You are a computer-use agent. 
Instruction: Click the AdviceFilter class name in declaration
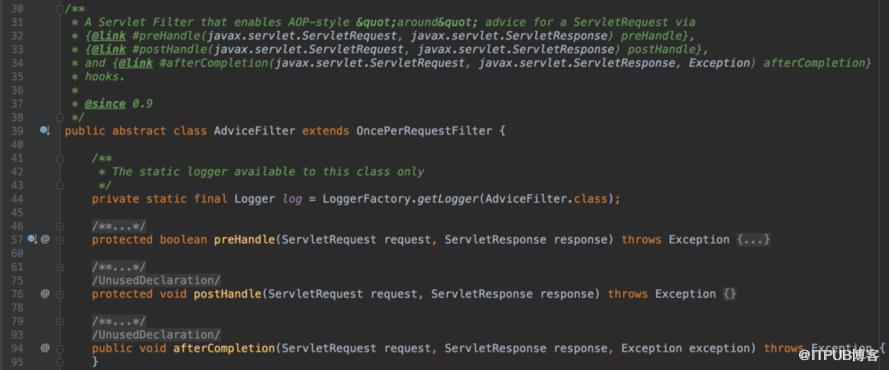(x=255, y=131)
